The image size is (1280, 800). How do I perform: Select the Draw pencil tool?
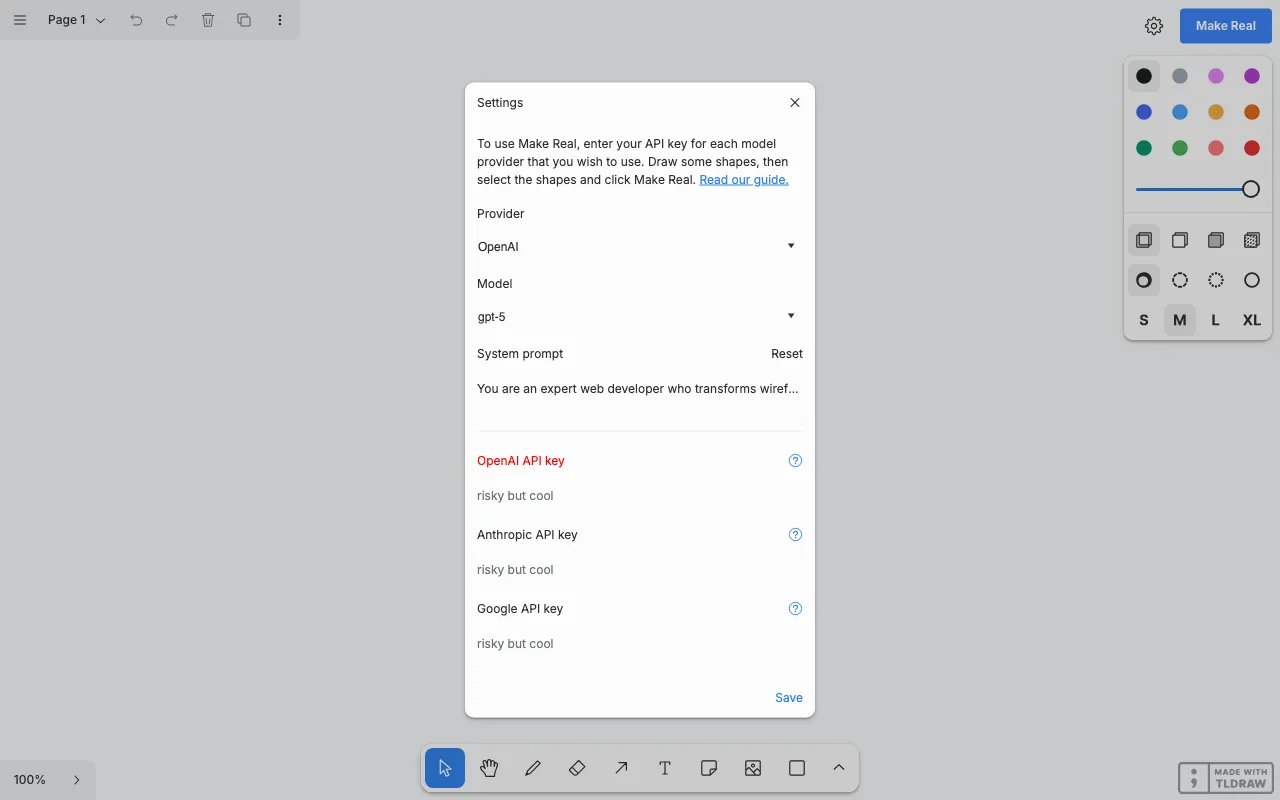533,768
